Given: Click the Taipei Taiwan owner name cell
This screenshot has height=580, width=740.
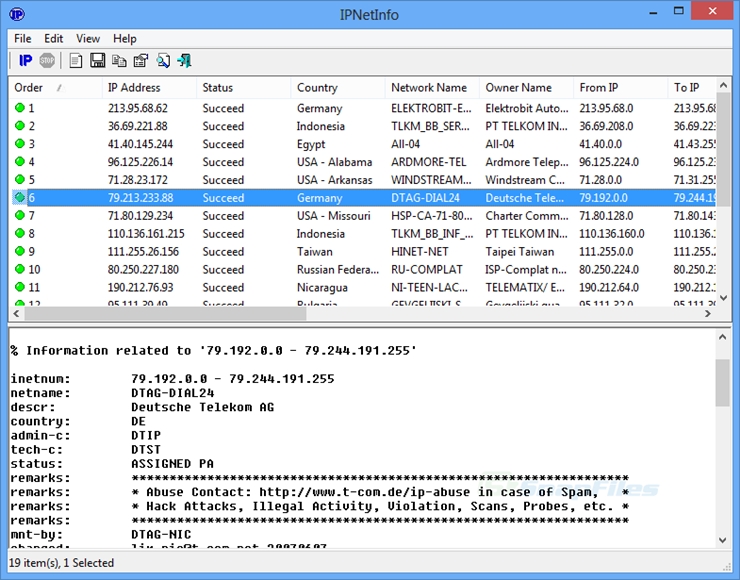Looking at the screenshot, I should point(520,252).
